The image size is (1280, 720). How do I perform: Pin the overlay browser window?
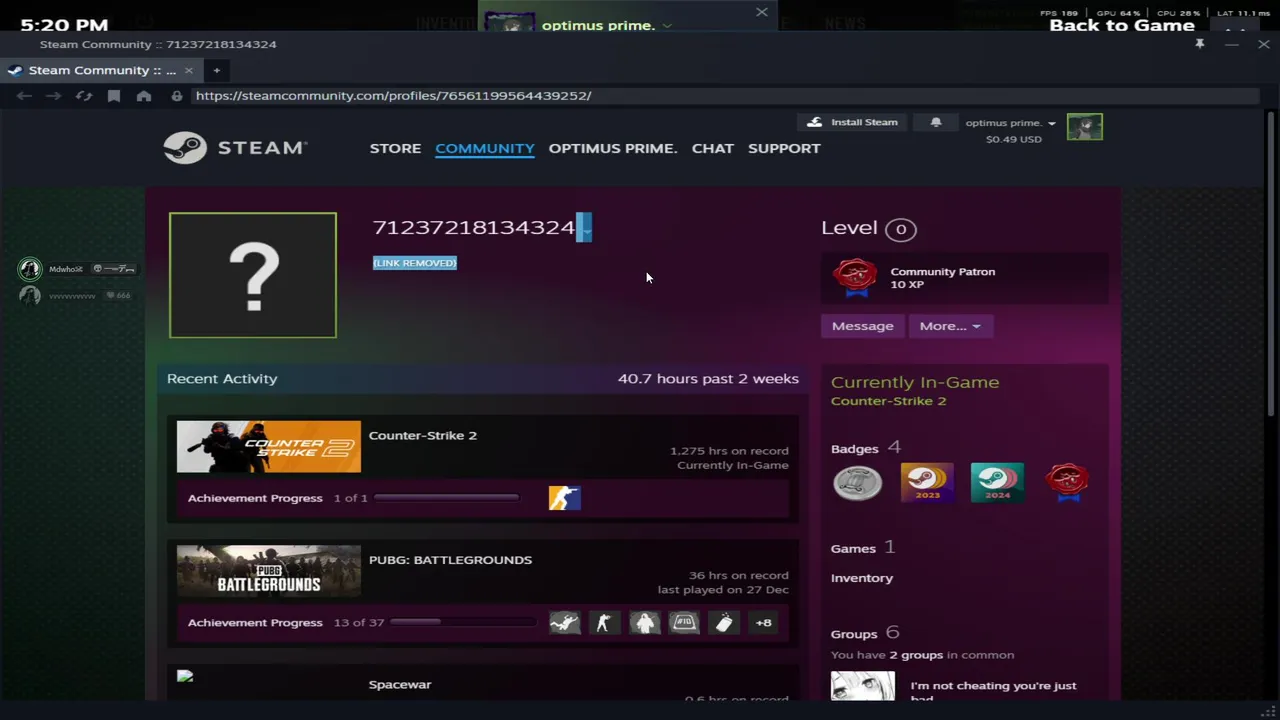pyautogui.click(x=1200, y=44)
